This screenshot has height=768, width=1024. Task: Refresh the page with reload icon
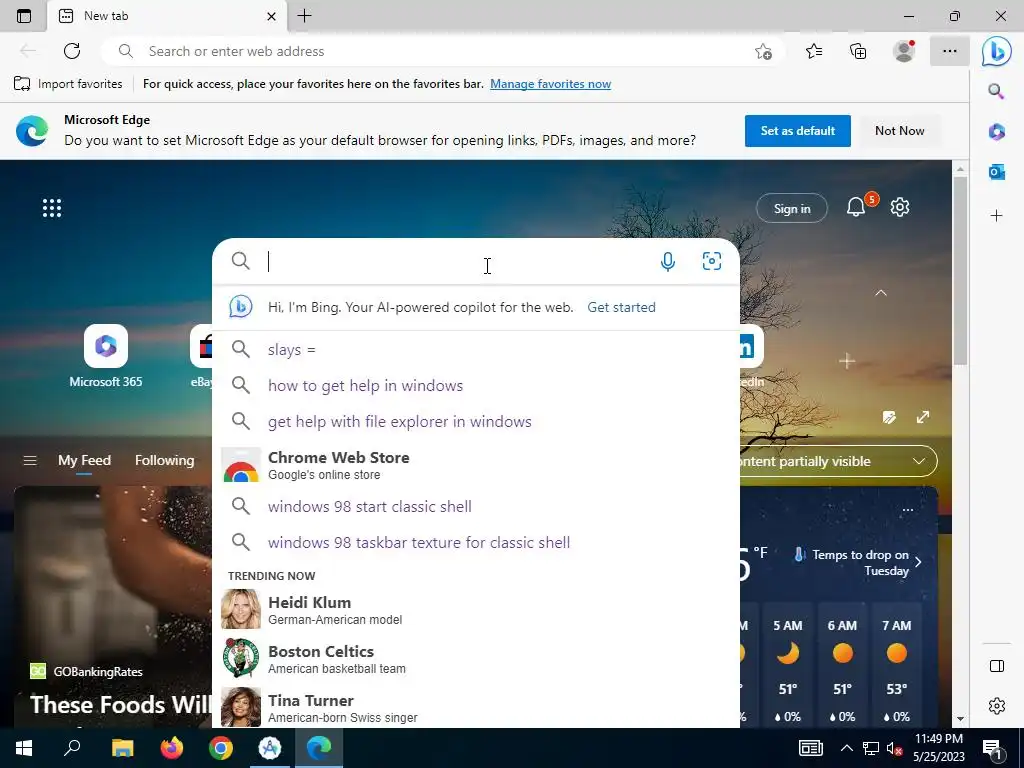point(72,51)
